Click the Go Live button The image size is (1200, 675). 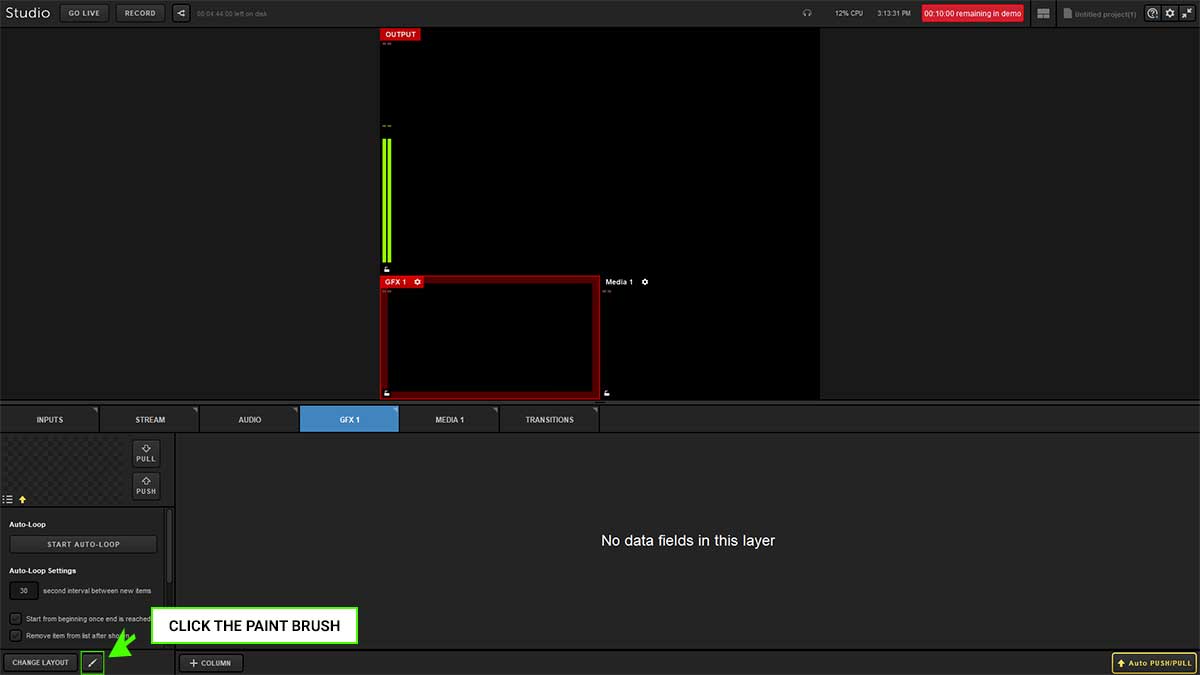coord(84,13)
